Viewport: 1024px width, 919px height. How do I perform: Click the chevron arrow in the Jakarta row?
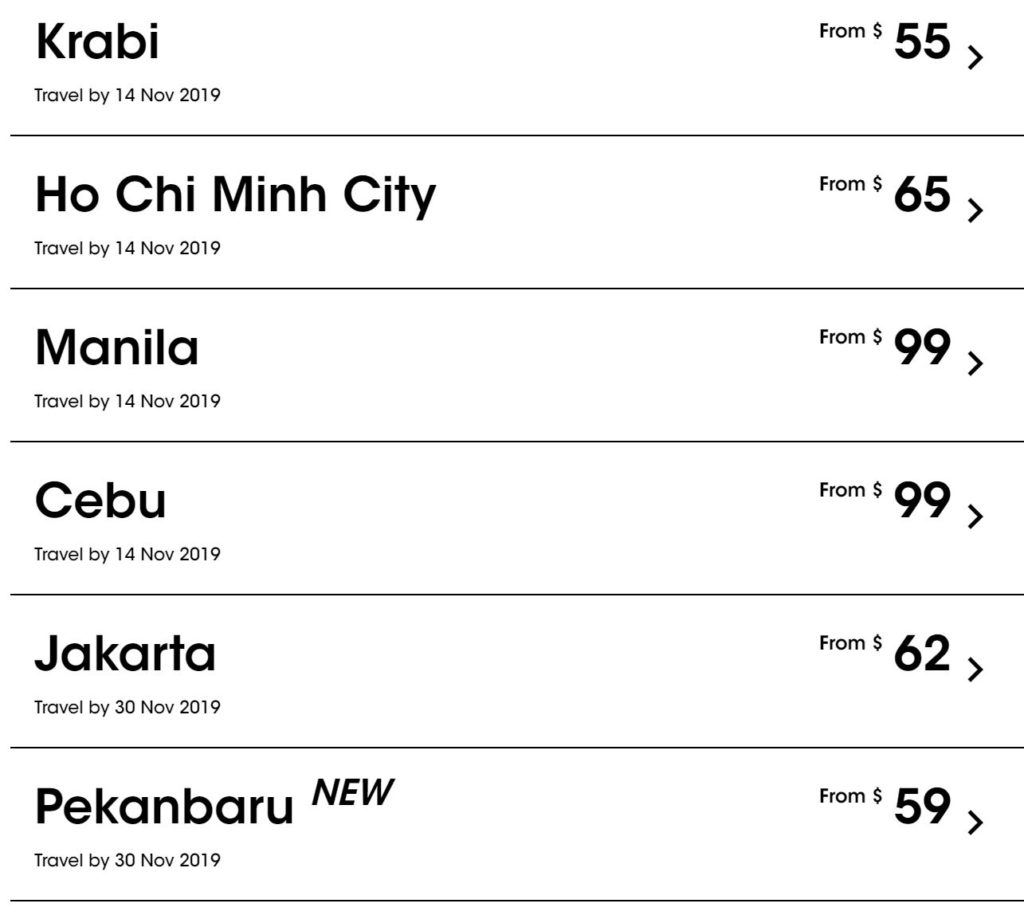[x=976, y=670]
